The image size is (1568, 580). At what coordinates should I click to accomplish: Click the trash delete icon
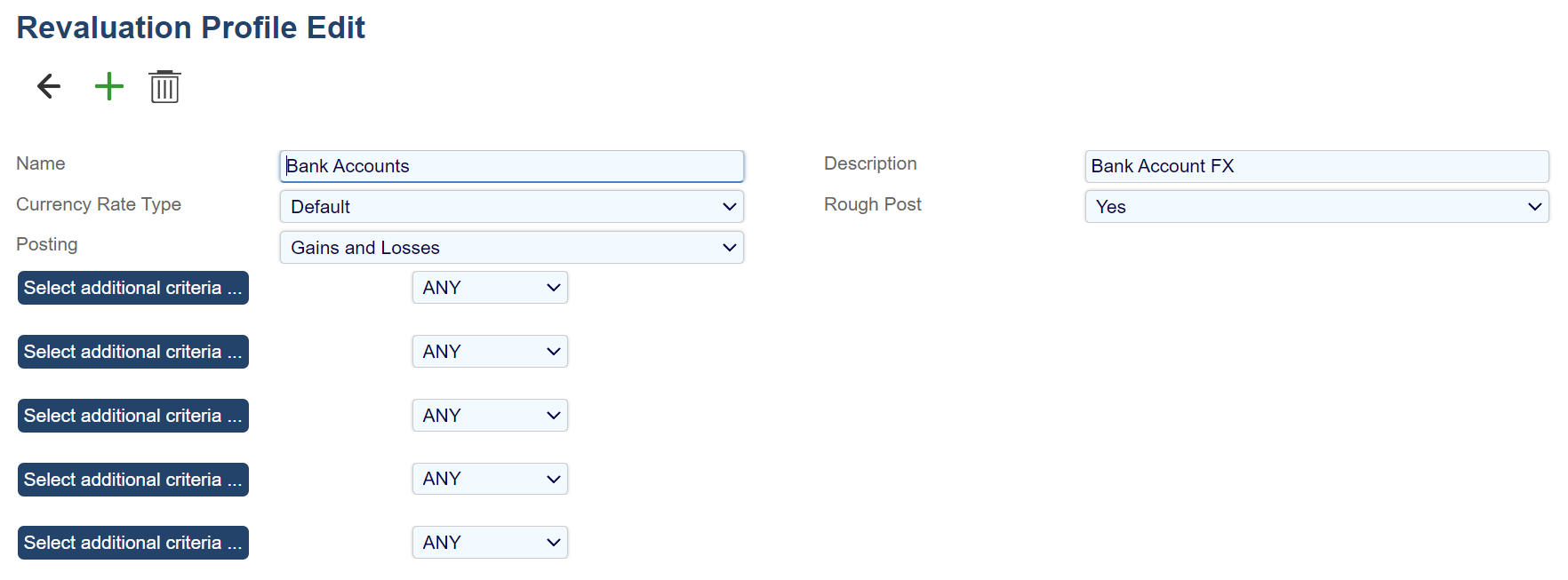click(x=164, y=87)
